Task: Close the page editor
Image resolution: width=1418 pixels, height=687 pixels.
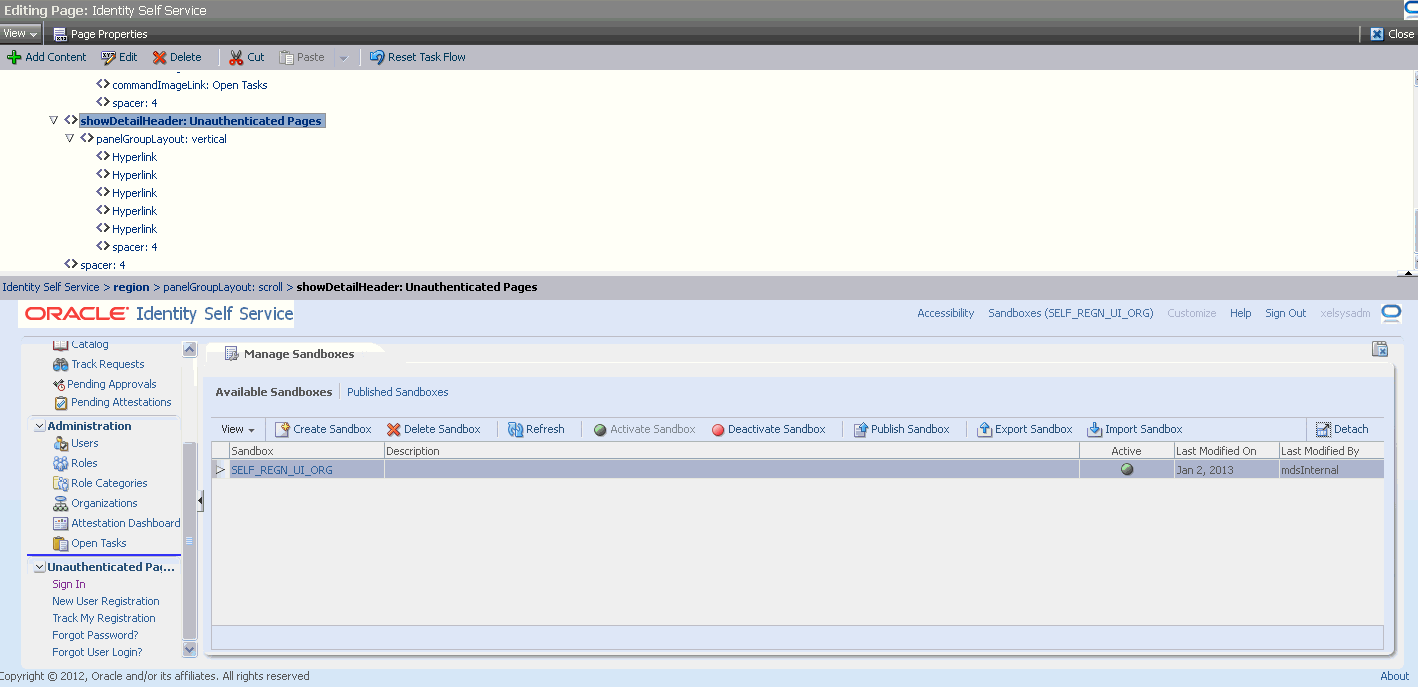Action: (1392, 34)
